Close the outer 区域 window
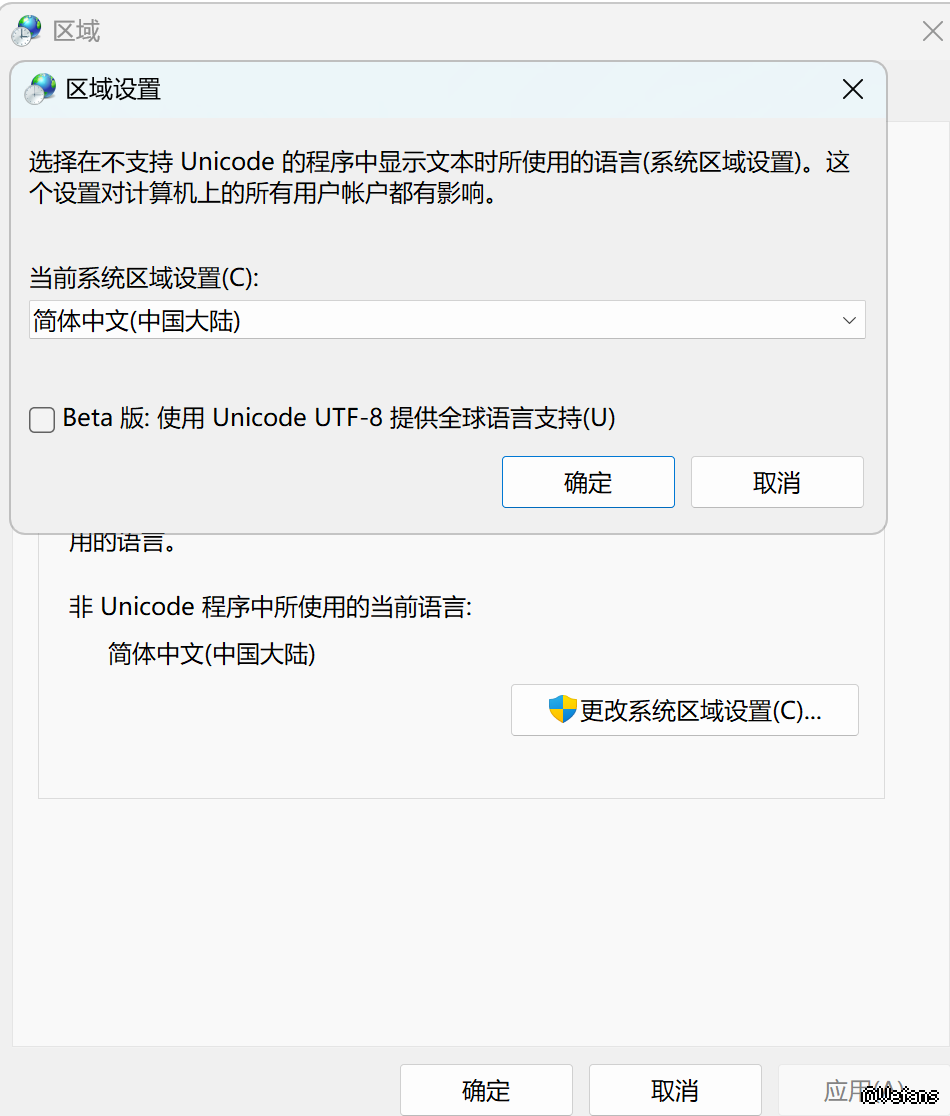950x1116 pixels. tap(932, 31)
